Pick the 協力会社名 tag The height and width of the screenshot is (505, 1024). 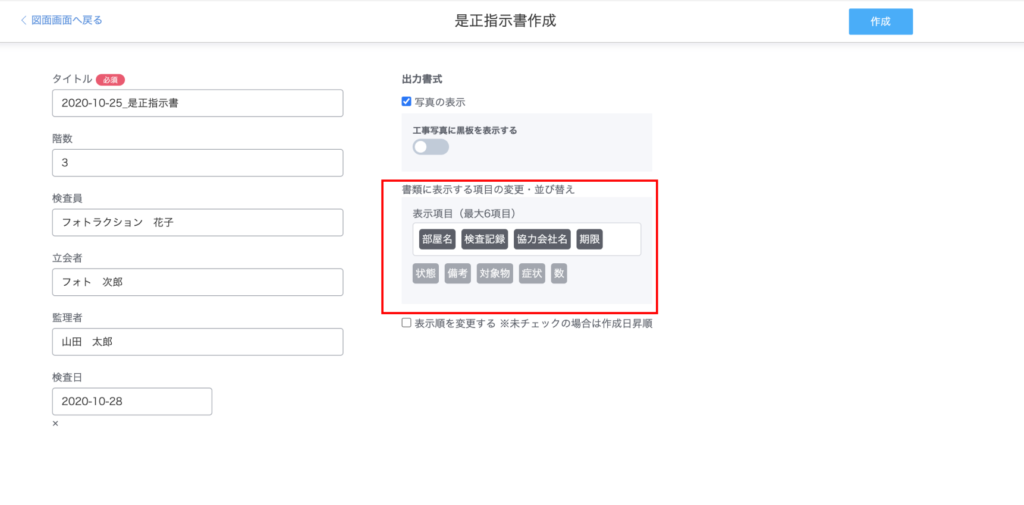pos(541,240)
